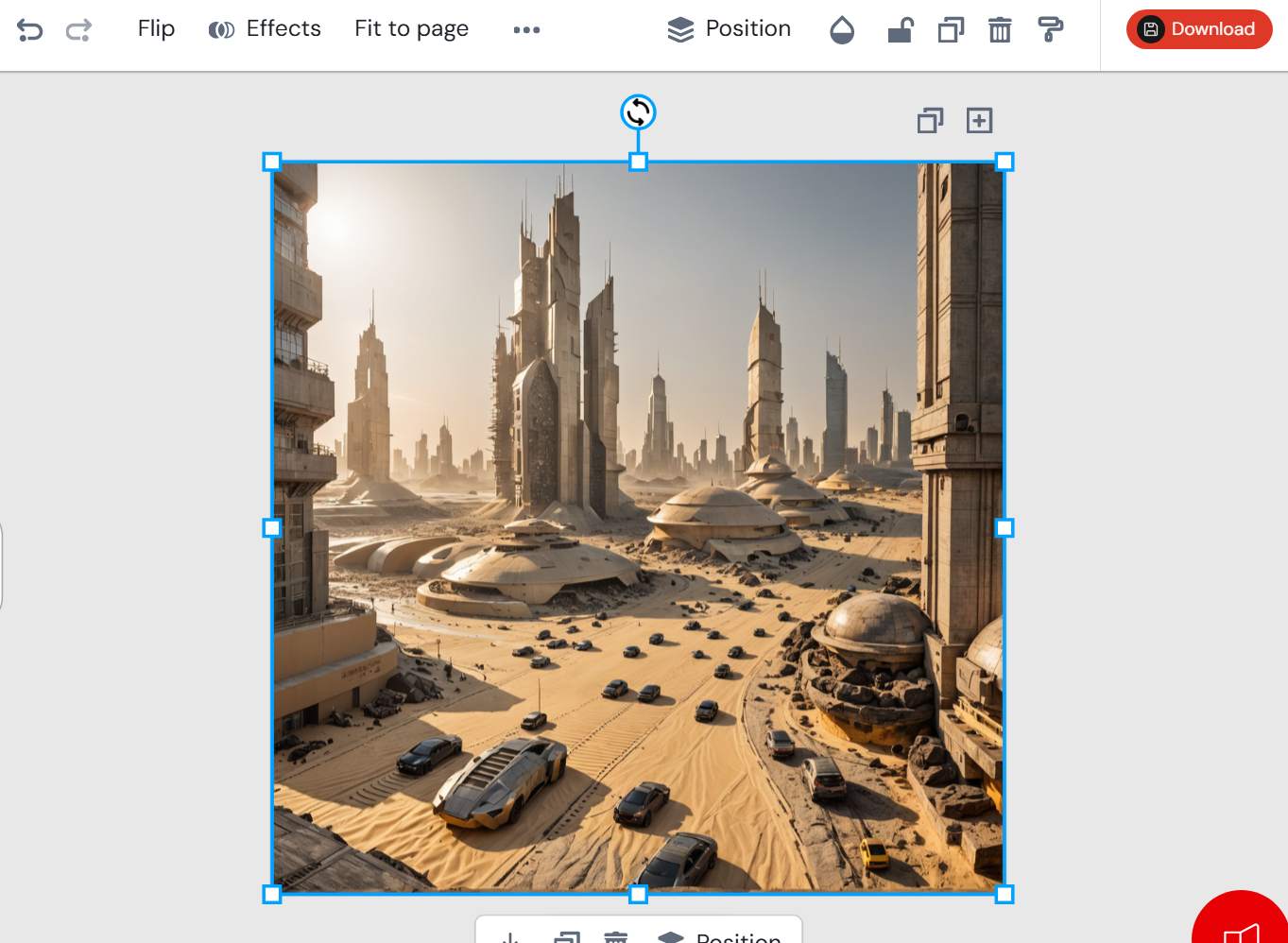Add a new page with plus icon
Screen dimensions: 1288x943
pos(980,120)
